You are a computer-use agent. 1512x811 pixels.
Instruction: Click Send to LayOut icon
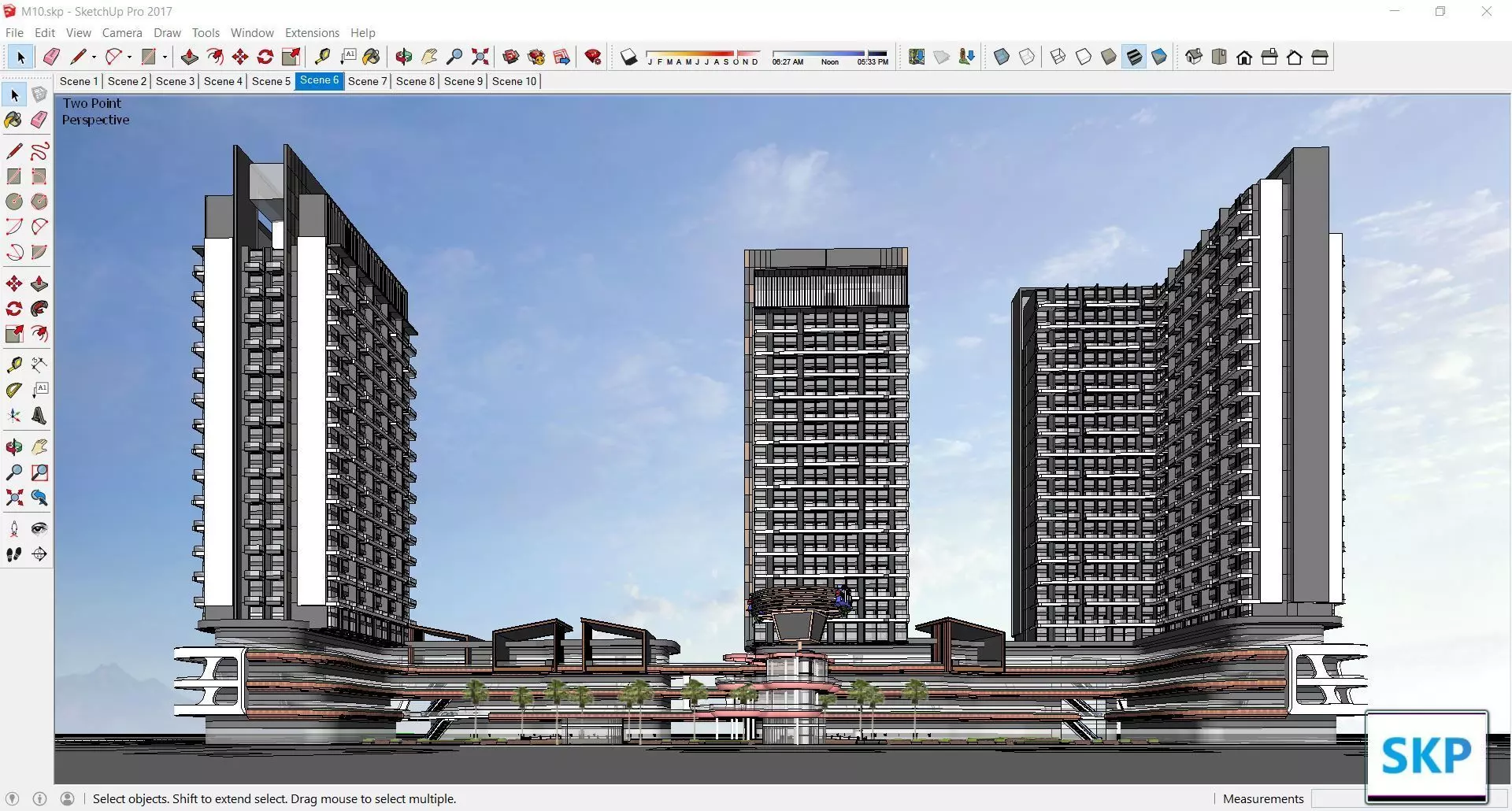click(x=561, y=57)
